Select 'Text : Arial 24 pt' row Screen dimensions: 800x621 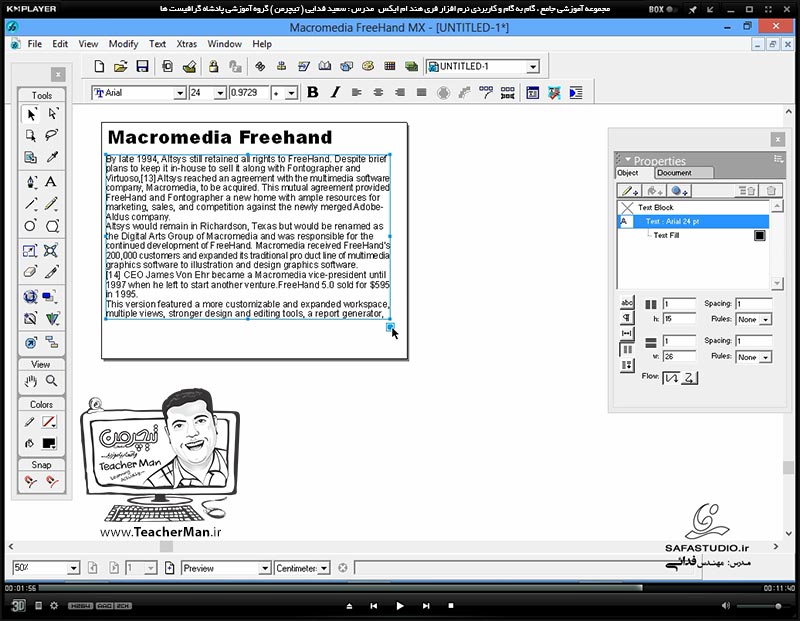693,221
